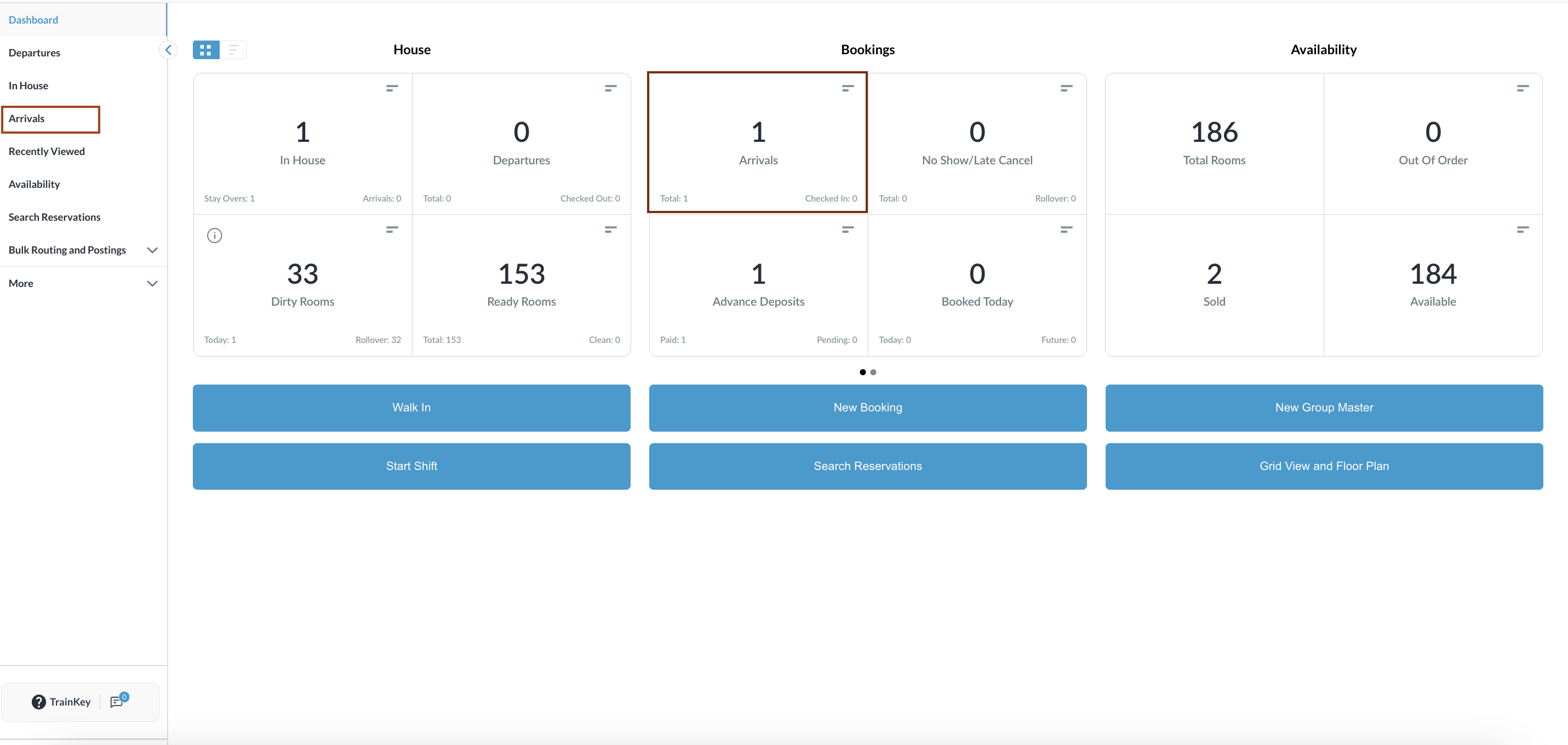
Task: Collapse the sidebar with the left chevron
Action: tap(168, 50)
